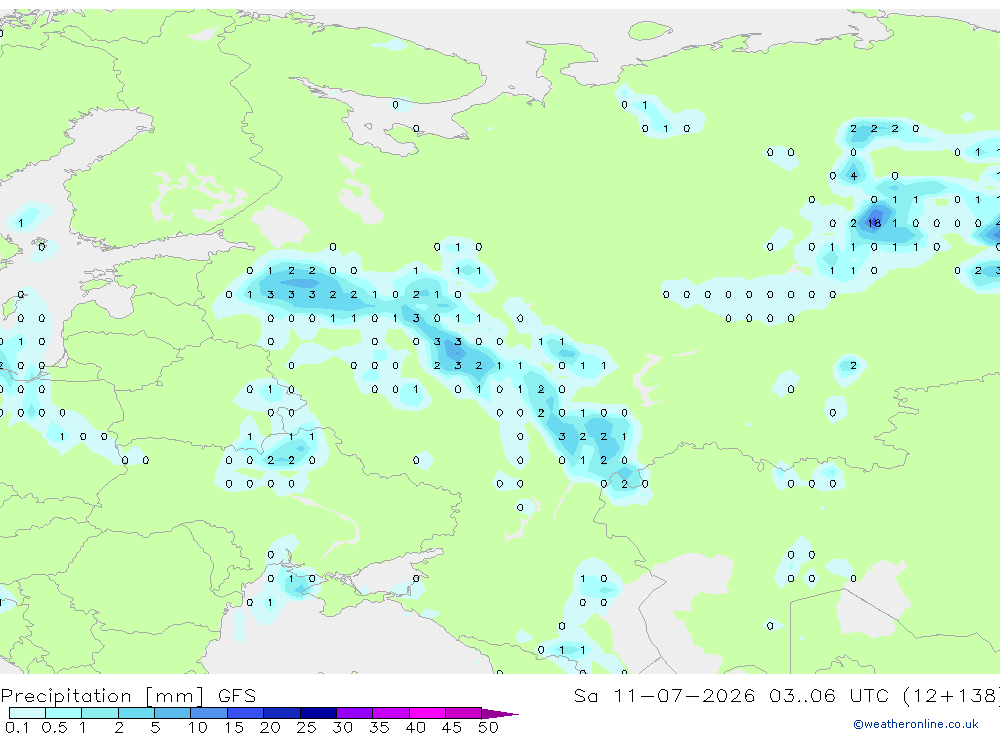1000x733 pixels.
Task: Click the '25' legend scale label
Action: pos(306,727)
